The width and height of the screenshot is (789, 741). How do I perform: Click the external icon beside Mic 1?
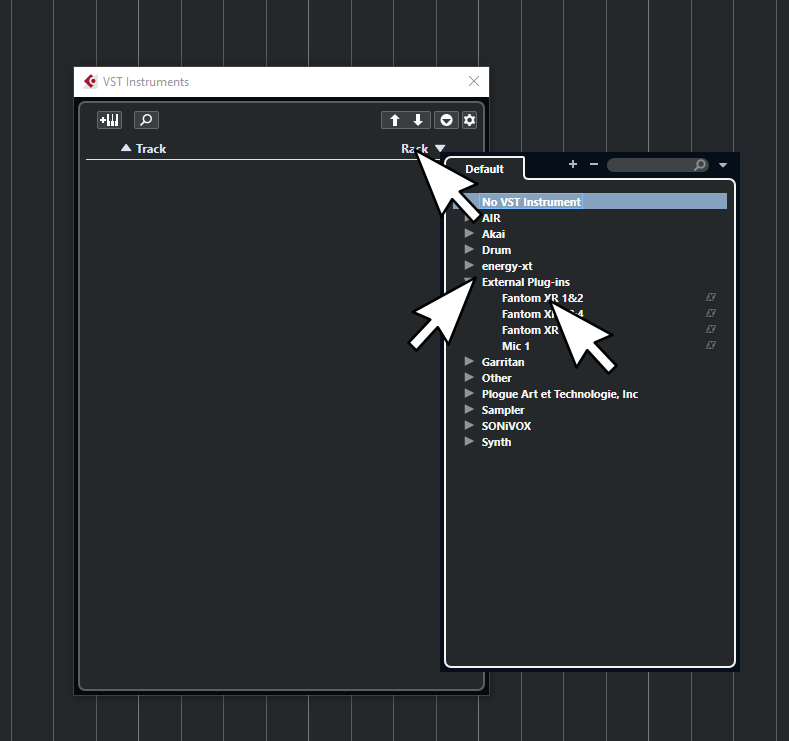point(711,345)
